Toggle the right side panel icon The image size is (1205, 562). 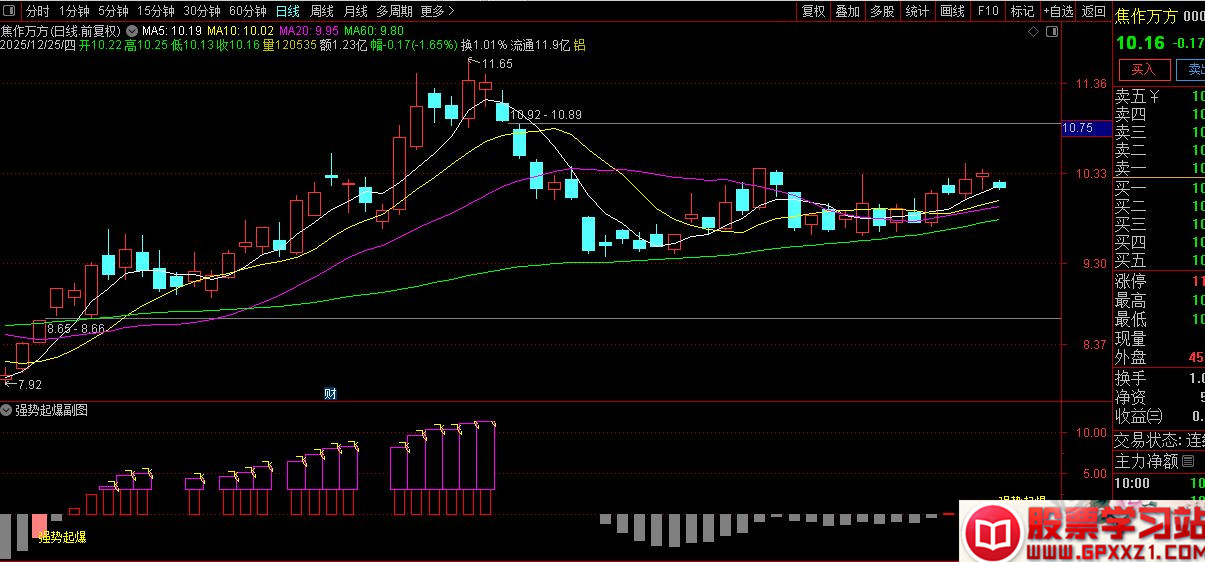click(1051, 32)
